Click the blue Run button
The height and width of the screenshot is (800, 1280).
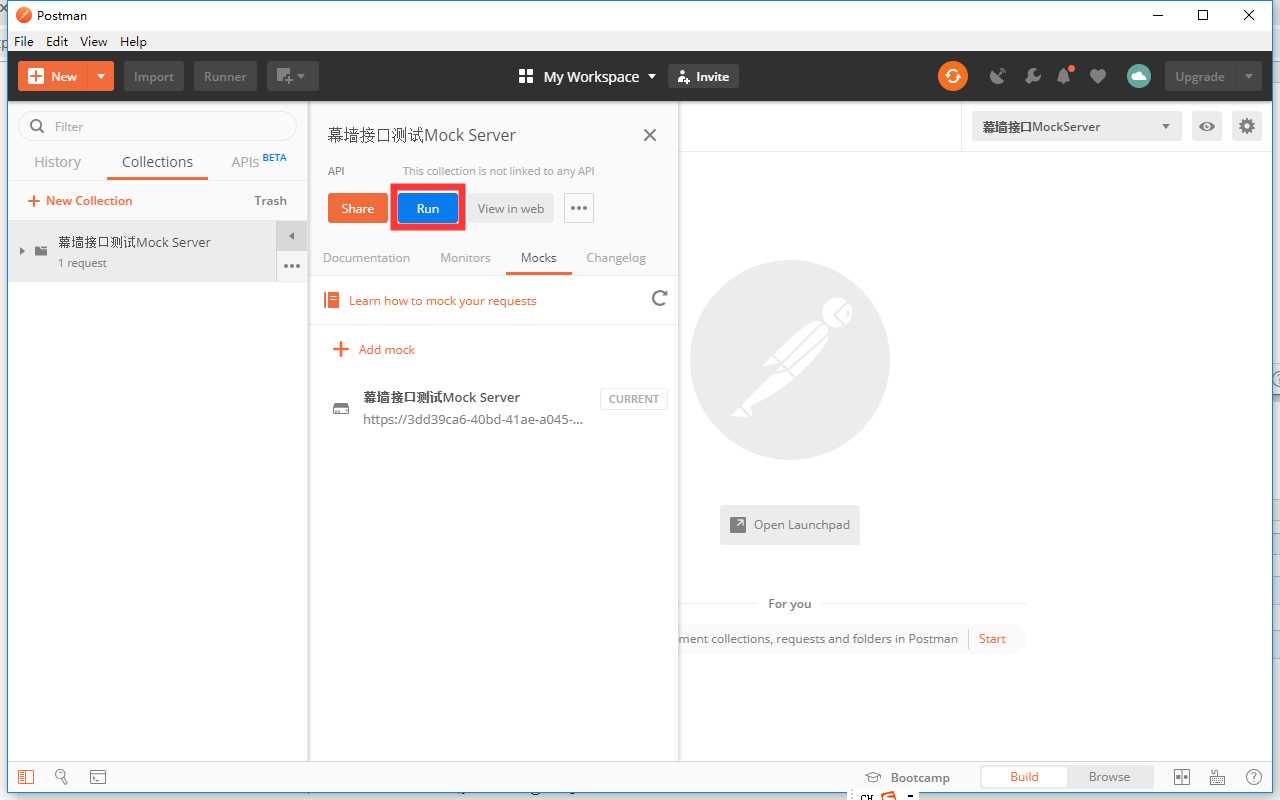tap(428, 208)
